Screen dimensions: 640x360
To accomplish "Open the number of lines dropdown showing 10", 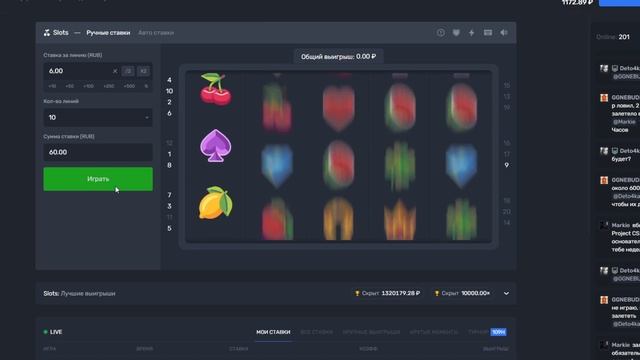I will tap(98, 118).
